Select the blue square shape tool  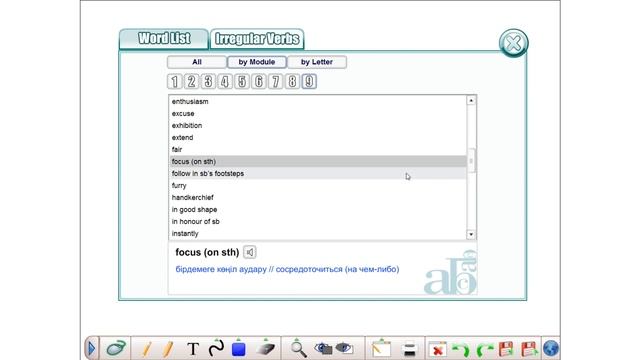238,349
